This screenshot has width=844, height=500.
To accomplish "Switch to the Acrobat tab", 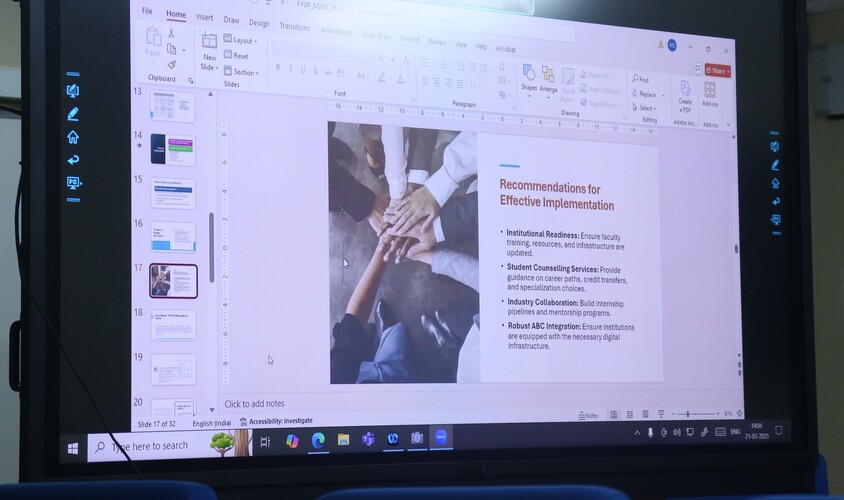I will point(505,49).
